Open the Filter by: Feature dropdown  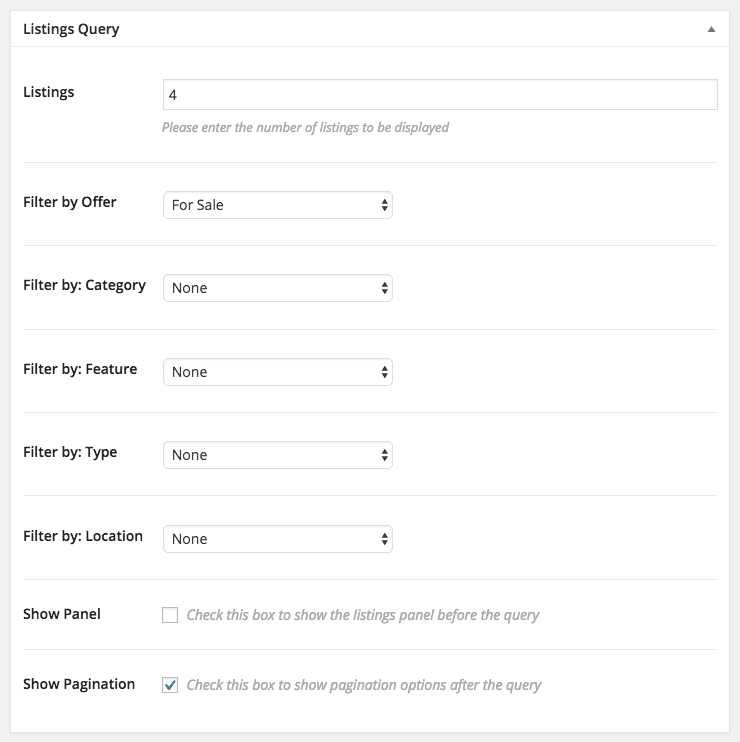point(278,372)
